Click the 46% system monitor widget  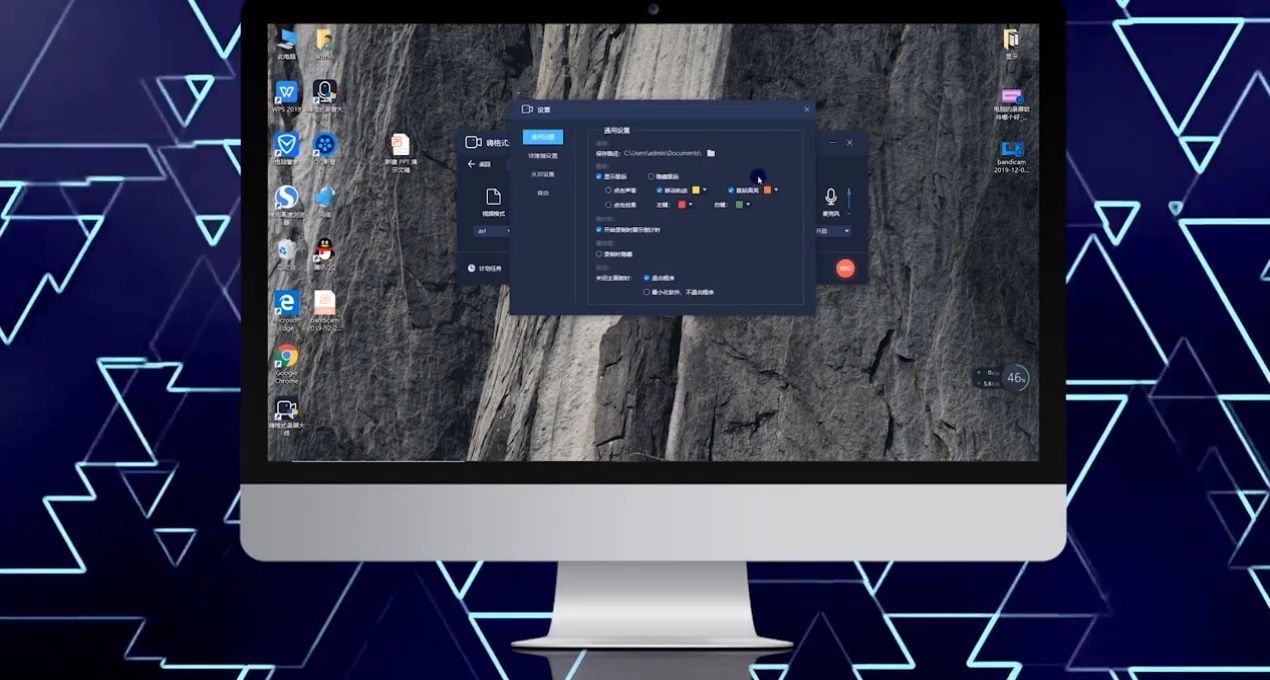click(x=1016, y=377)
